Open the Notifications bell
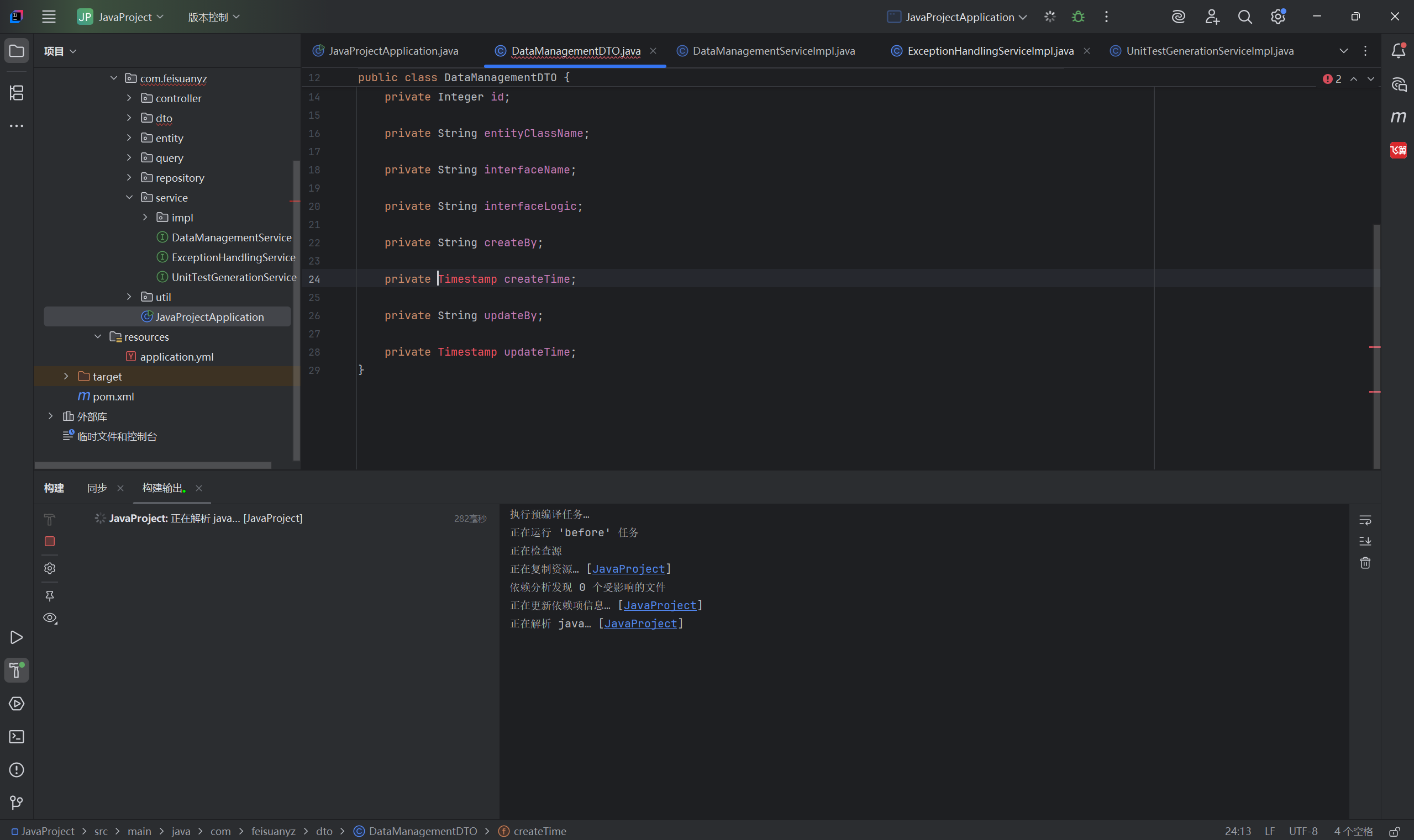 click(1398, 51)
